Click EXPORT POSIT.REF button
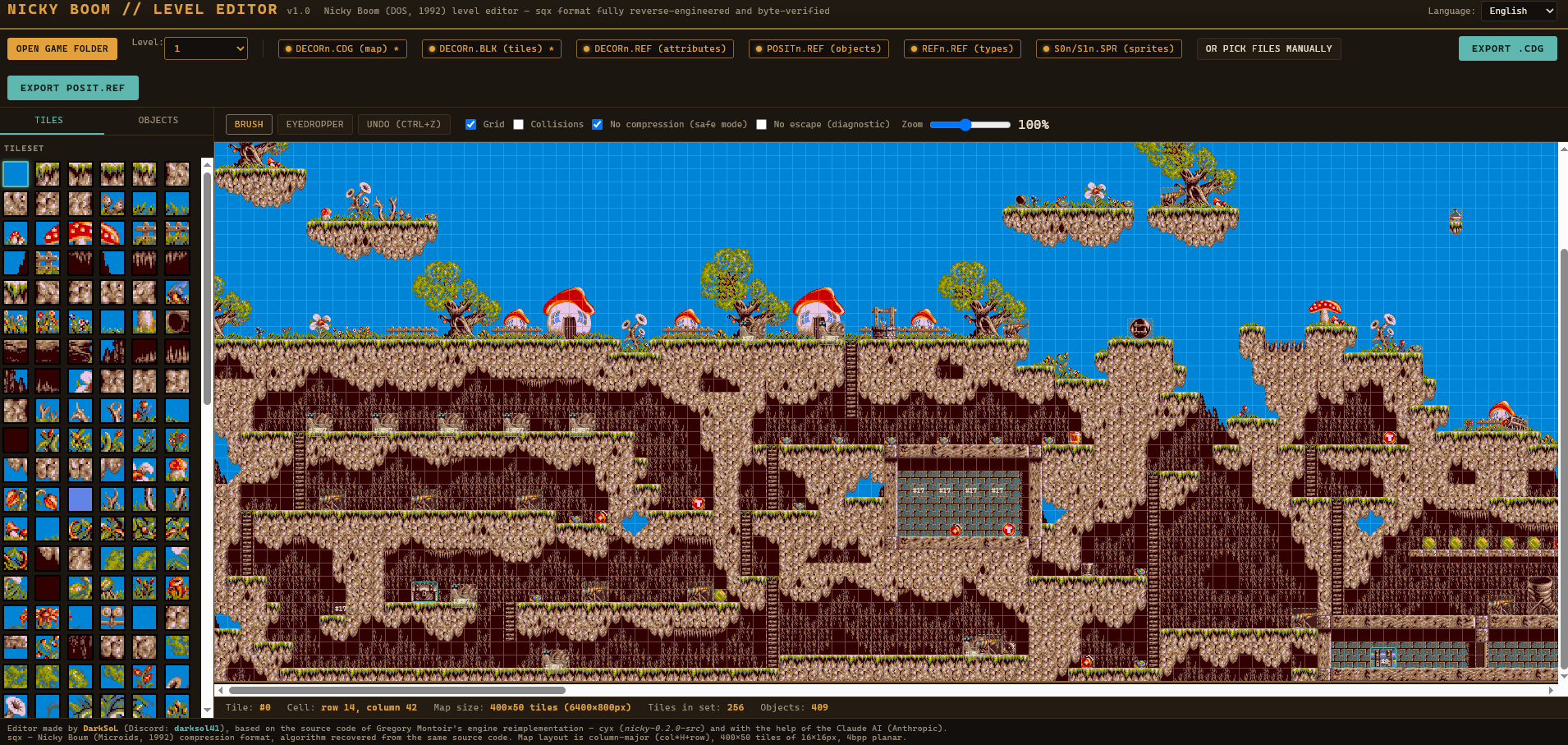 coord(73,88)
